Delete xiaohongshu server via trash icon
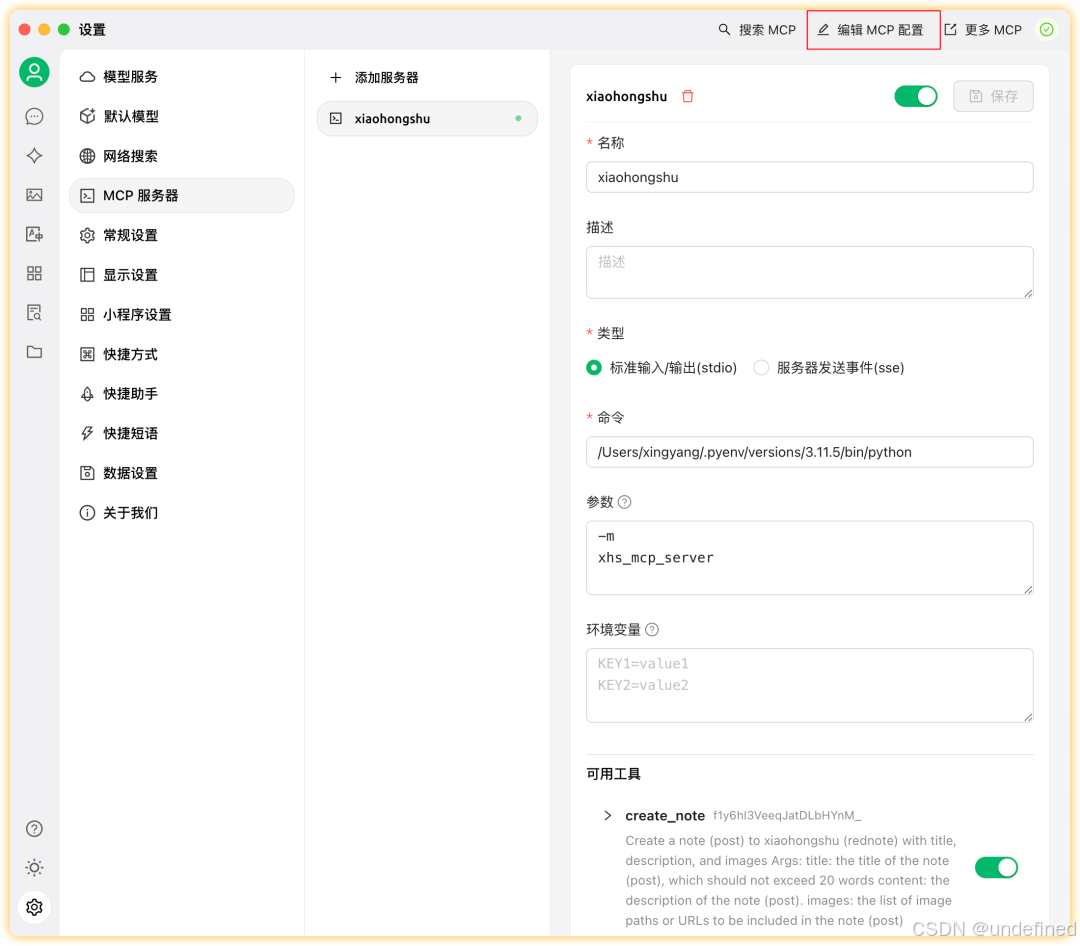 687,96
